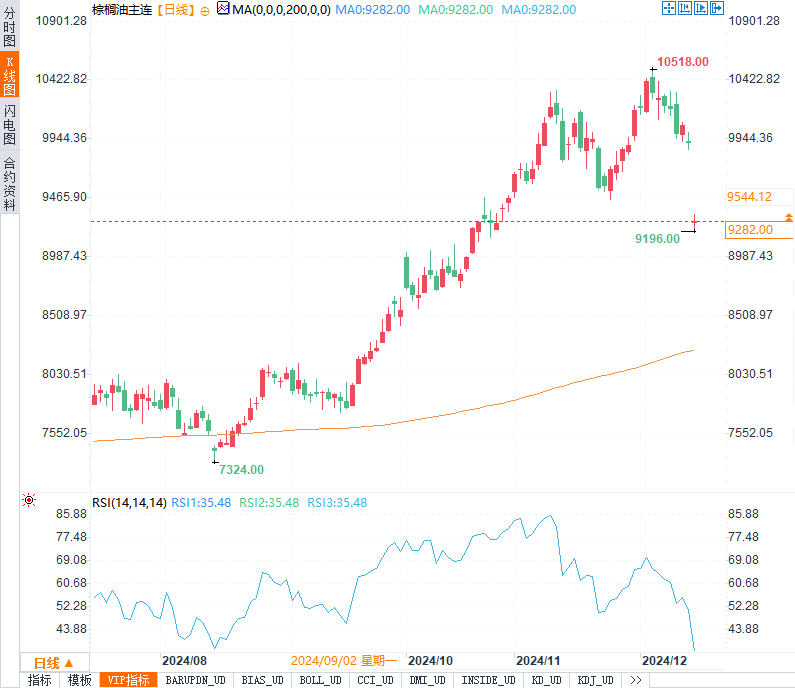795x688 pixels.
Task: Click the MA indicator settings icon
Action: [223, 9]
